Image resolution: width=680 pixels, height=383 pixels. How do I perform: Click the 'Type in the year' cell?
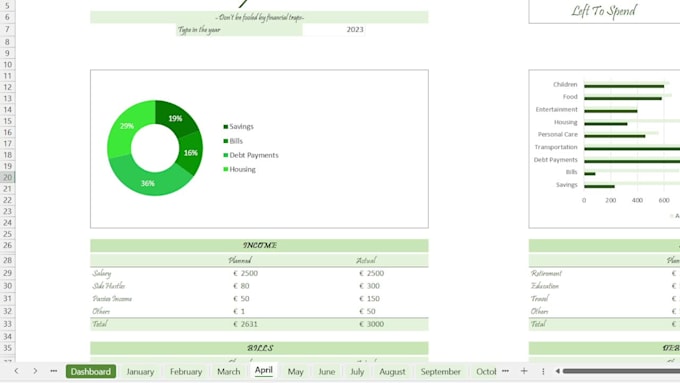[239, 29]
